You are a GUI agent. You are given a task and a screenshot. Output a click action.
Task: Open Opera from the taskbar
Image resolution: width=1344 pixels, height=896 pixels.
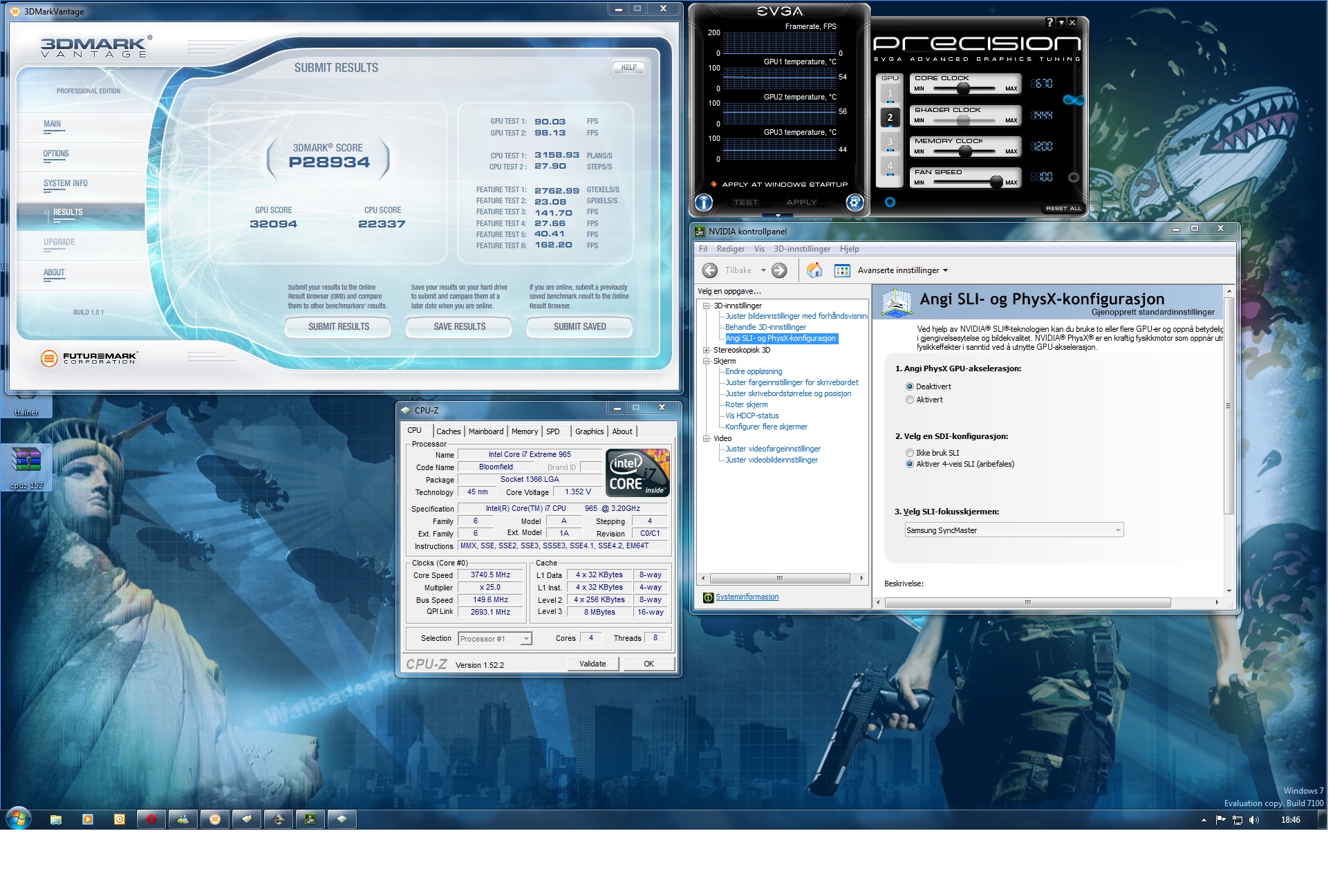(x=151, y=820)
